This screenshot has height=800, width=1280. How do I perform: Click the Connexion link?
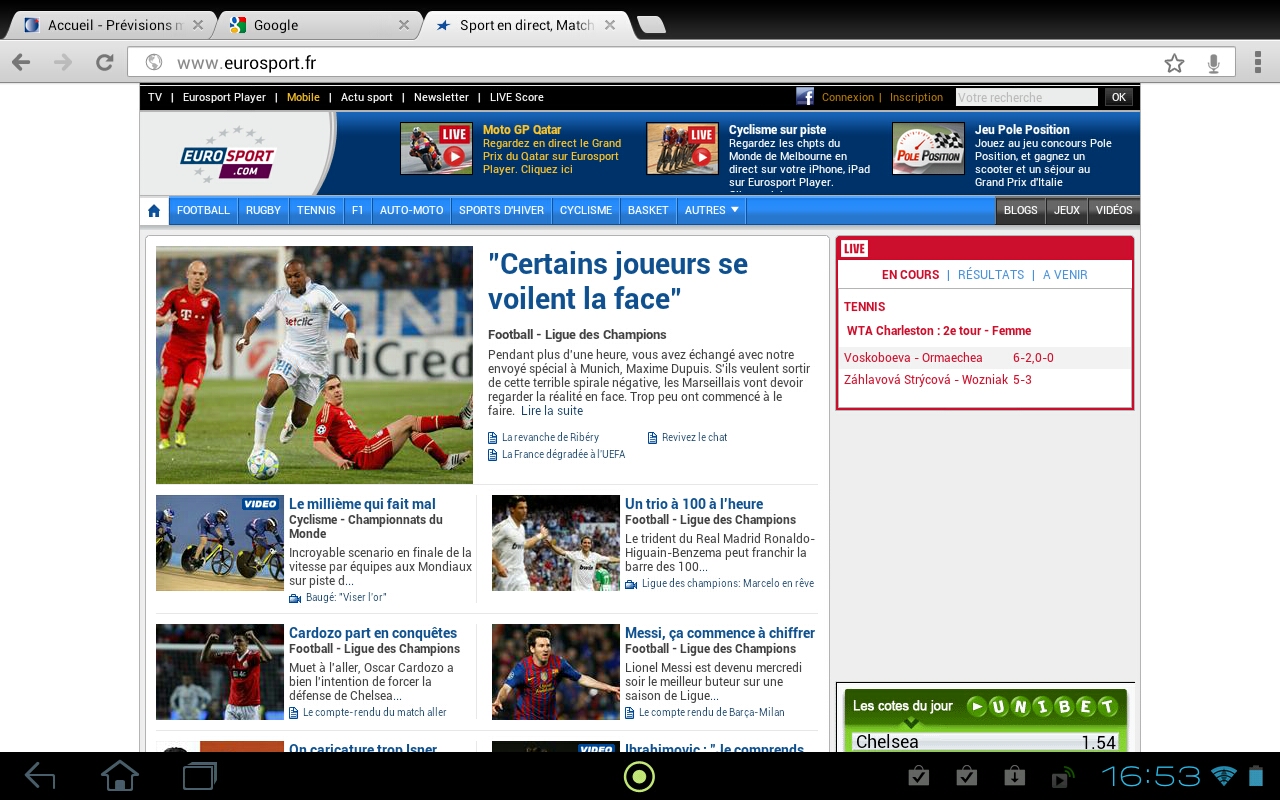(x=848, y=98)
